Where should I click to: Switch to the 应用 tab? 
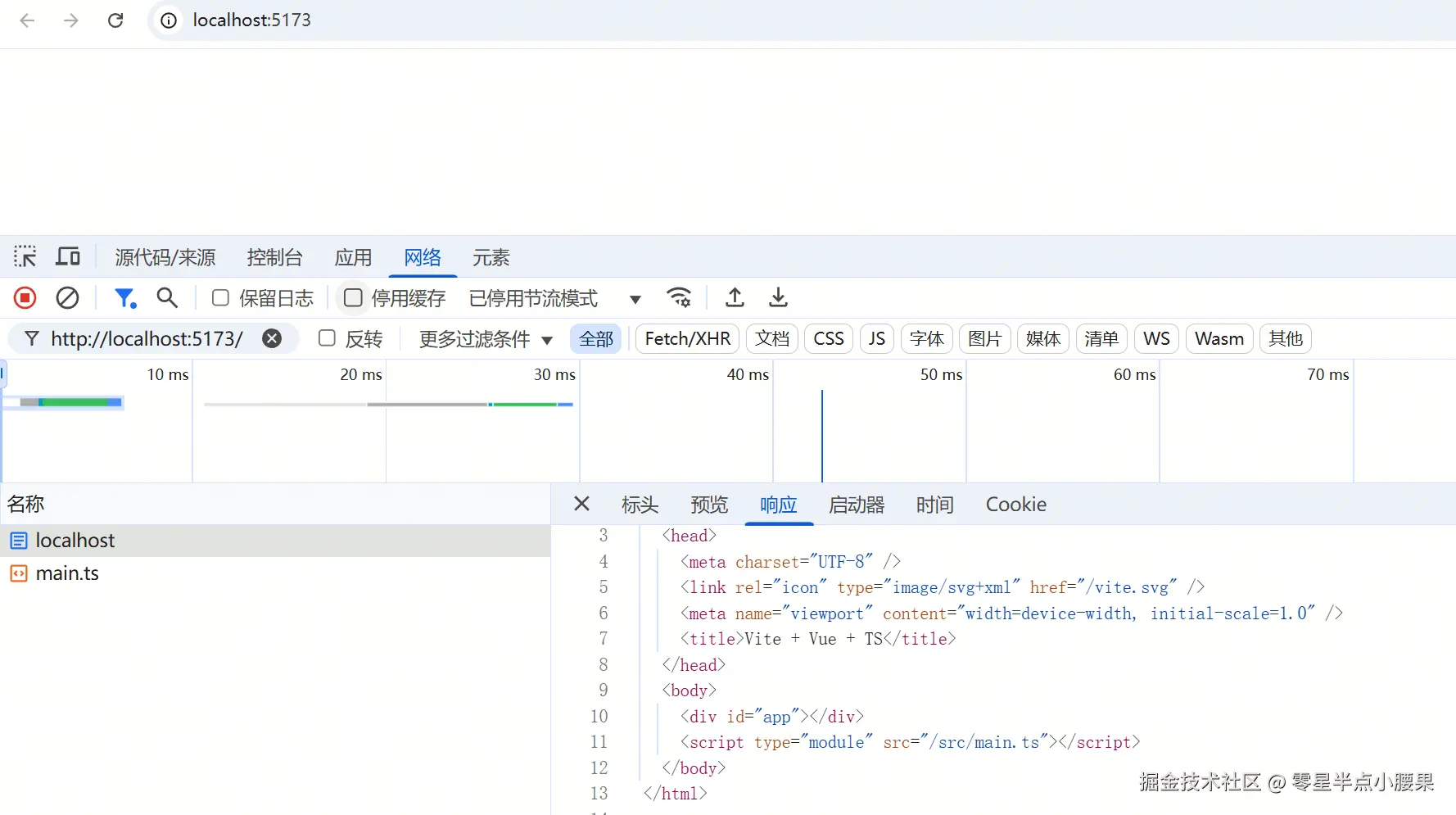click(353, 258)
